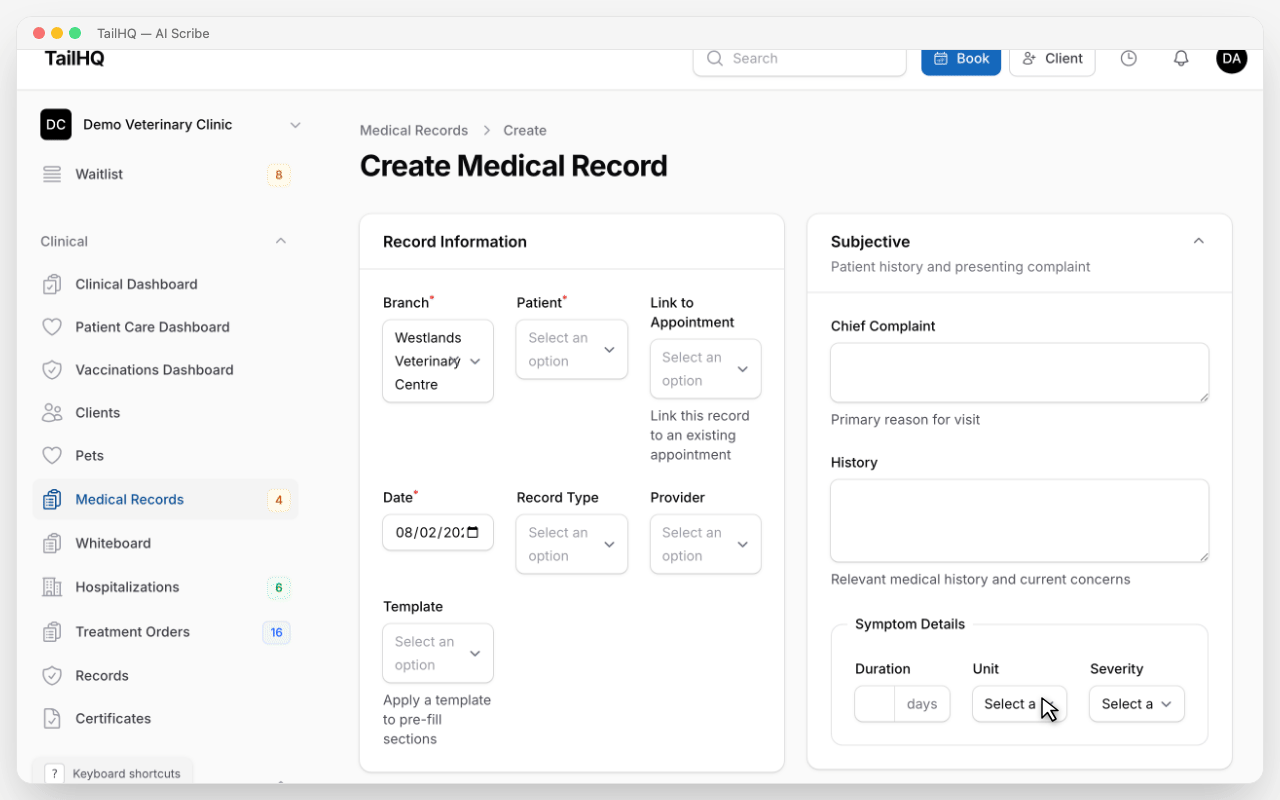
Task: Open the Vaccinations Dashboard
Action: (x=153, y=369)
